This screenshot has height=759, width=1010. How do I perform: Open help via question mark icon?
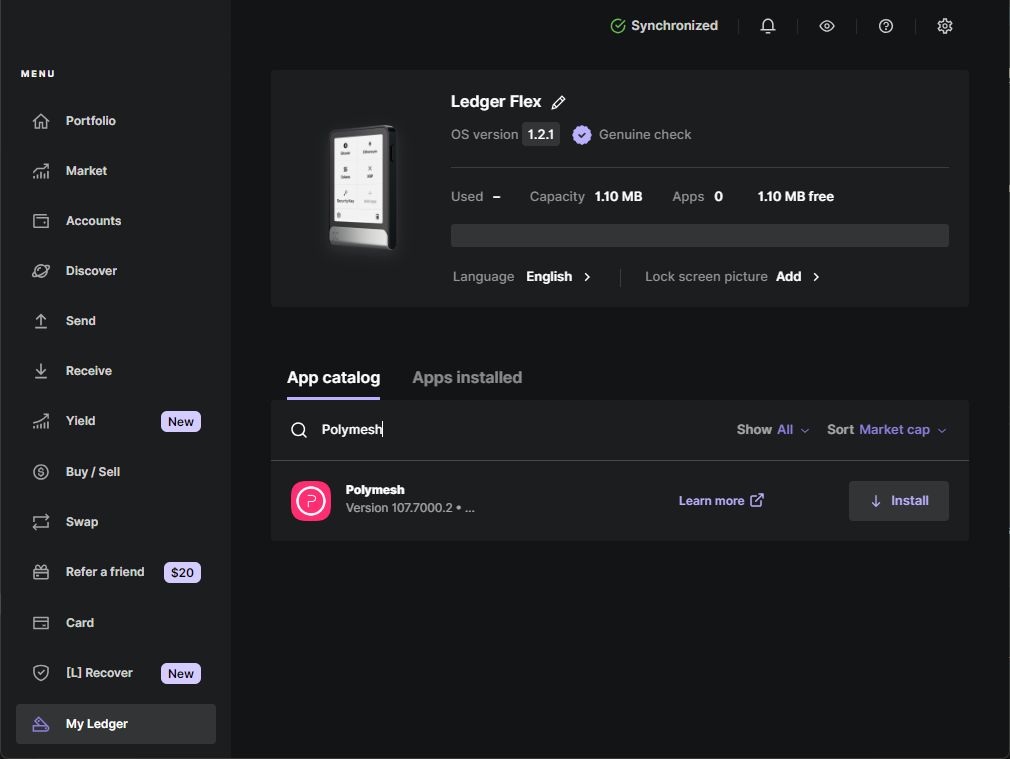886,26
